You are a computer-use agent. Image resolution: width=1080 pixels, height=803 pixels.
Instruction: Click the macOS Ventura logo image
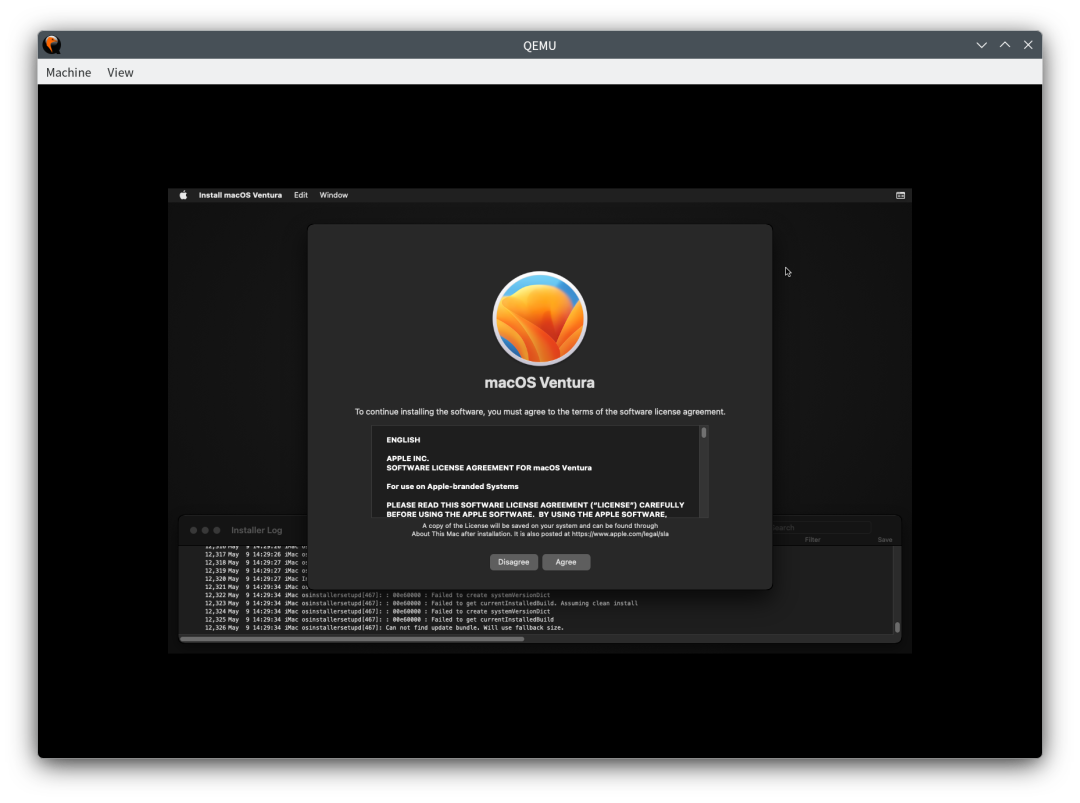(539, 318)
